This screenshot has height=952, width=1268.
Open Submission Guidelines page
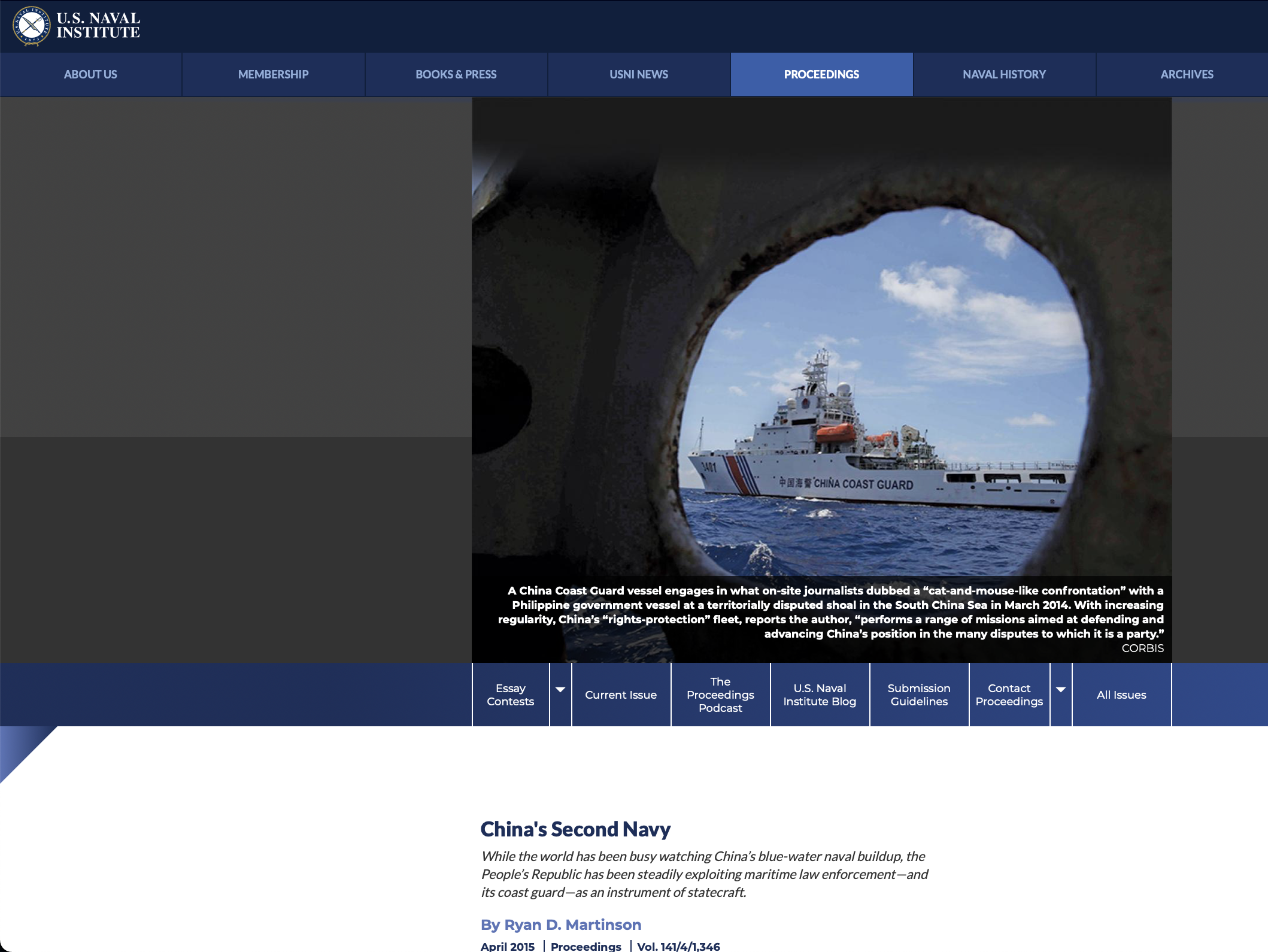click(x=919, y=695)
